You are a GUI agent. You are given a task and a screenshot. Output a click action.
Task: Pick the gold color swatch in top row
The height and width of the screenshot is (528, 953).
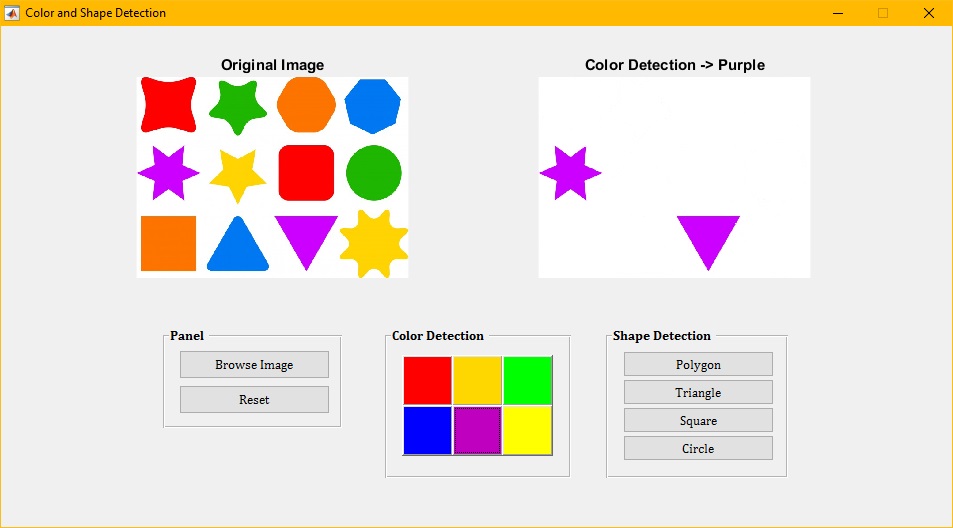click(477, 380)
